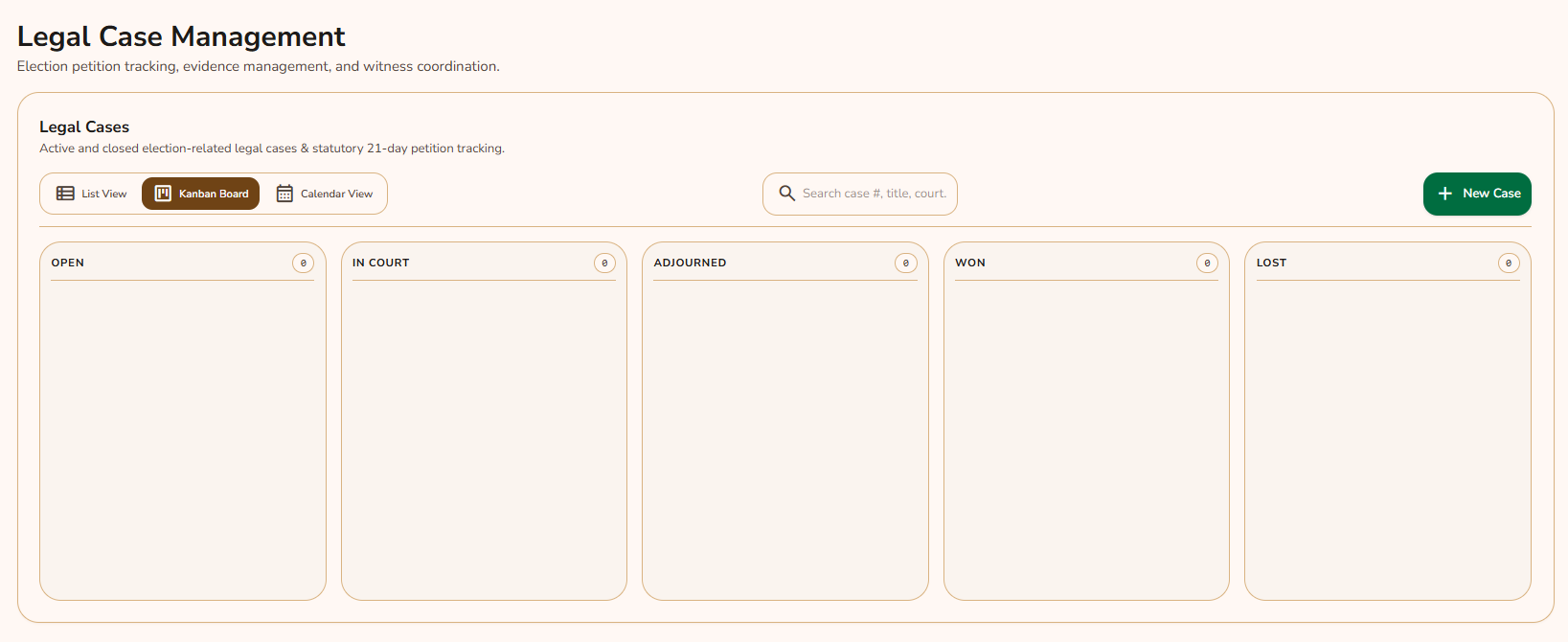The image size is (1568, 642).
Task: Click the IN COURT column header
Action: point(380,263)
